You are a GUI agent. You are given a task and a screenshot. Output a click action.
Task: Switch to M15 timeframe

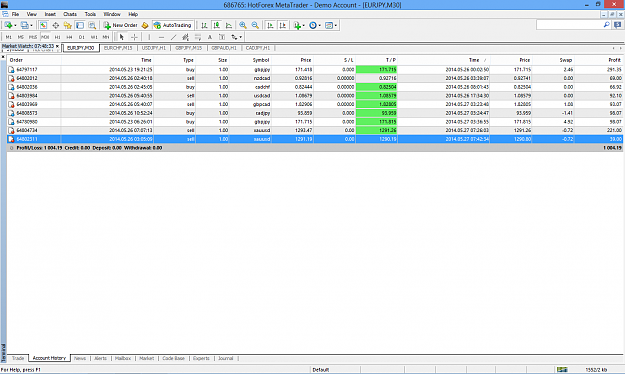33,37
